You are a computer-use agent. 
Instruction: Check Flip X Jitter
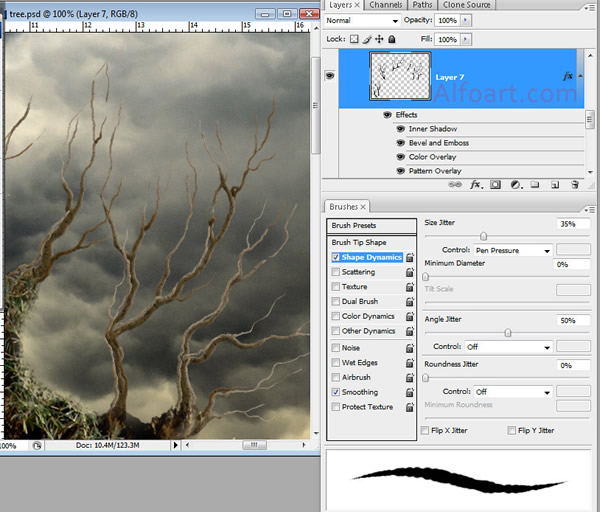click(425, 430)
